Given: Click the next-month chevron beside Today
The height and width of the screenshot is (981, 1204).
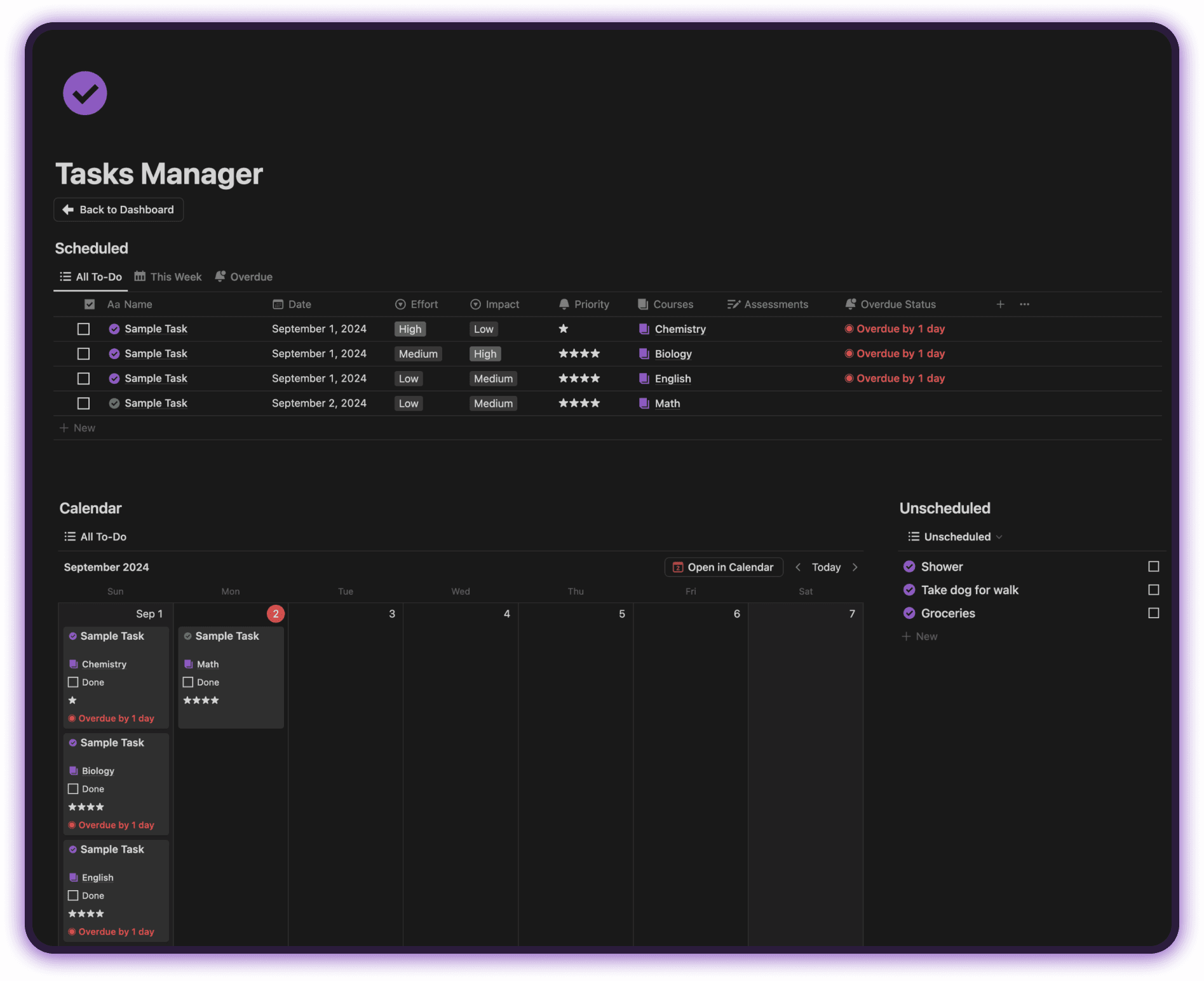Looking at the screenshot, I should tap(855, 567).
